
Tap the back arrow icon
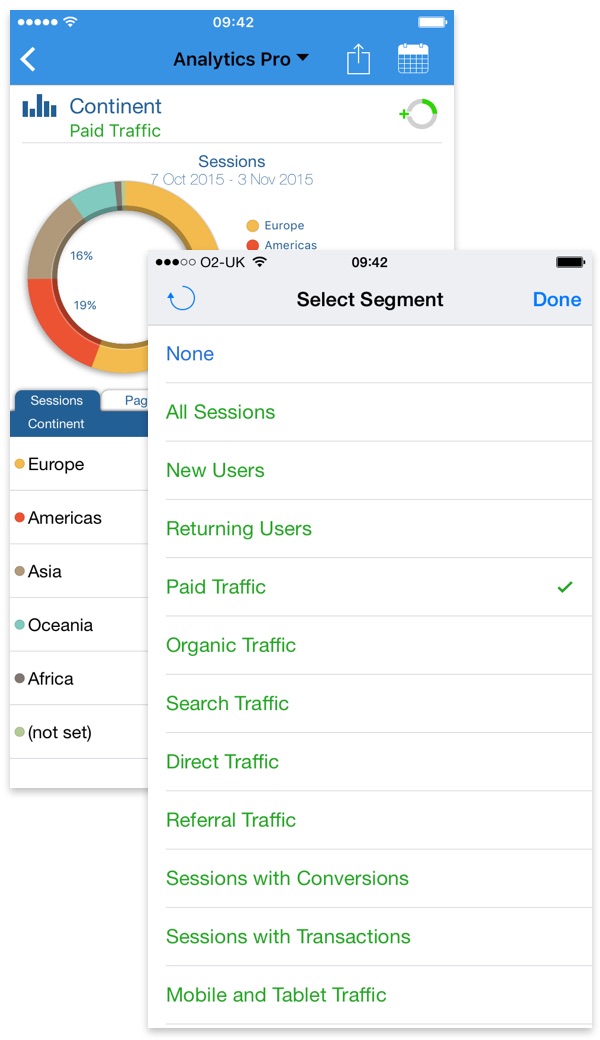pyautogui.click(x=29, y=60)
